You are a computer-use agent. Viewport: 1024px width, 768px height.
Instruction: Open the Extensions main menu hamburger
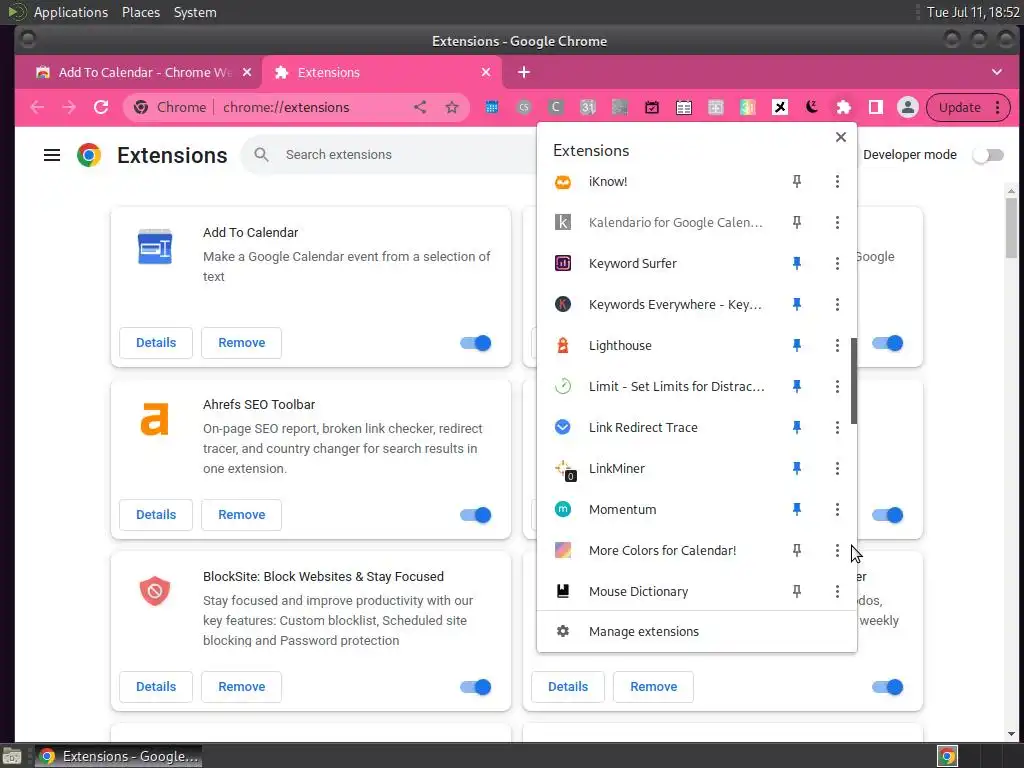[52, 155]
